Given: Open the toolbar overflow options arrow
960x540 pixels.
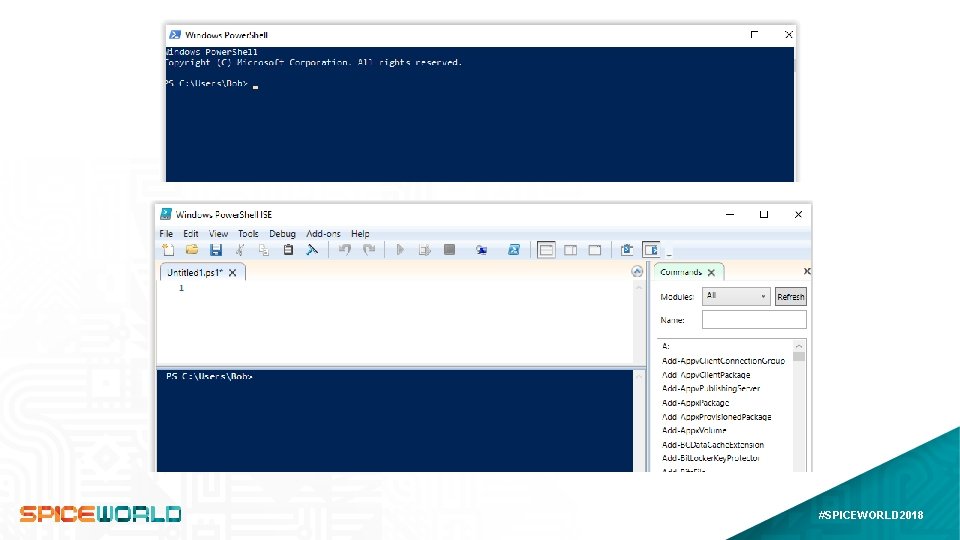Looking at the screenshot, I should (669, 252).
